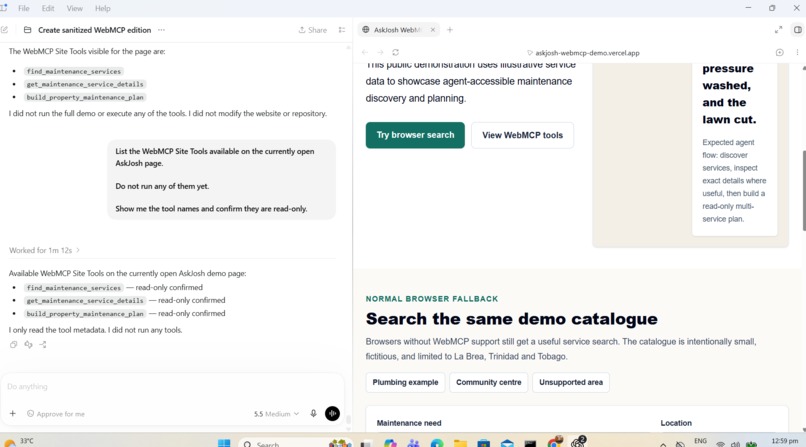806x447 pixels.
Task: Toggle Approve for me option
Action: click(x=56, y=414)
